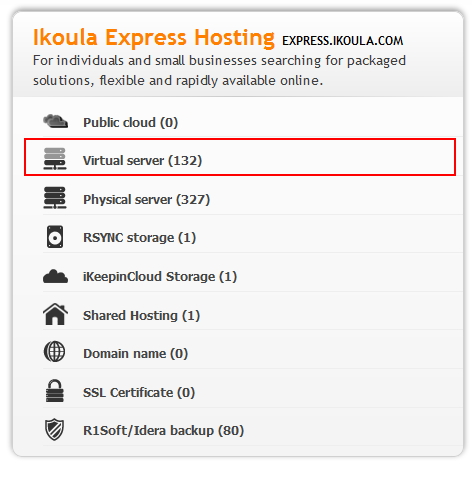Open SSL Certificate (0) entry
472x477 pixels.
(139, 393)
